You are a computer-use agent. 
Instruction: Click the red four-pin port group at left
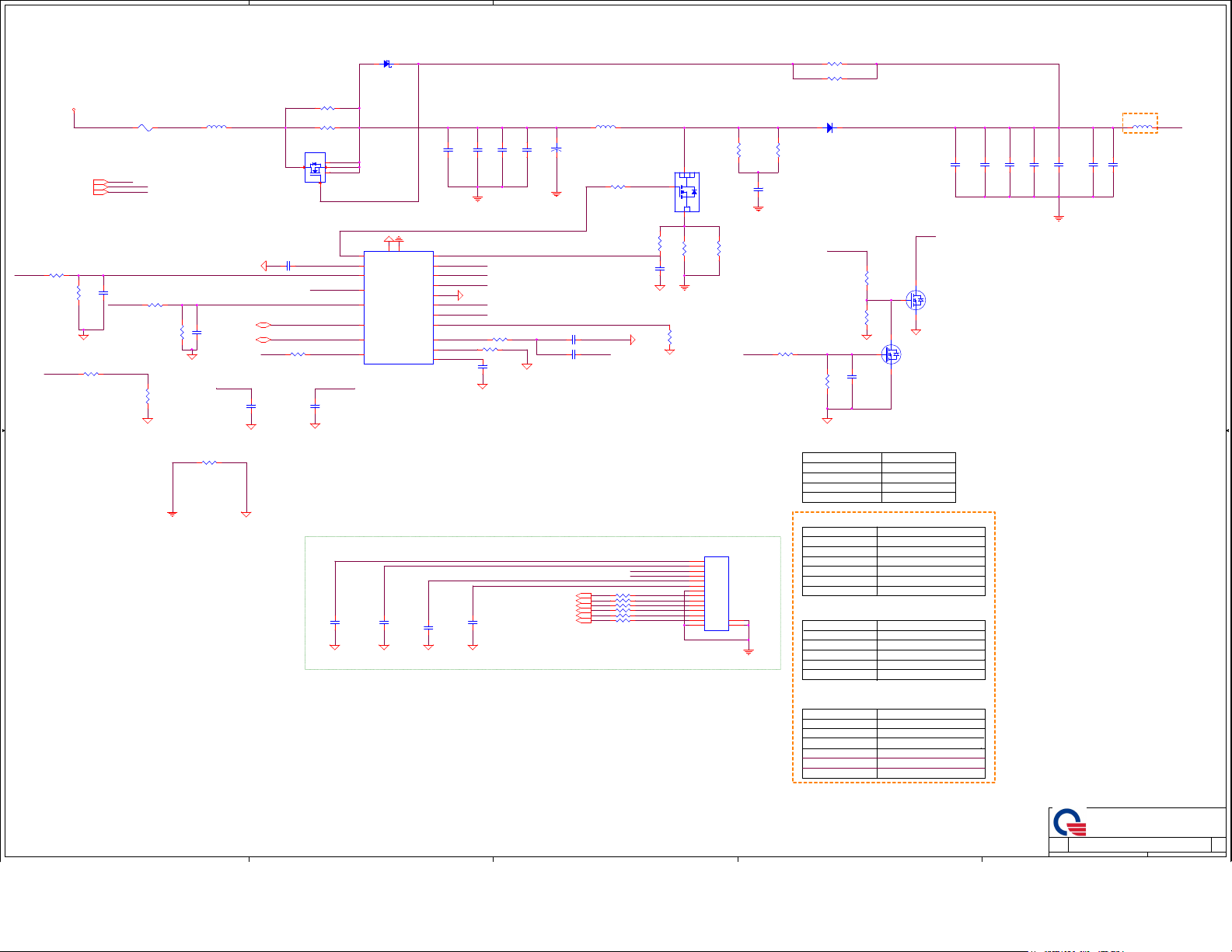(x=99, y=187)
